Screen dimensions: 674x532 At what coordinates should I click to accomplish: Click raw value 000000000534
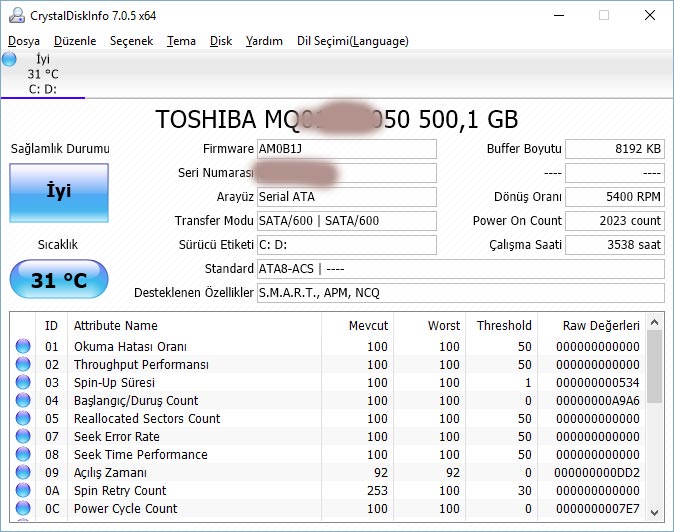[x=597, y=383]
